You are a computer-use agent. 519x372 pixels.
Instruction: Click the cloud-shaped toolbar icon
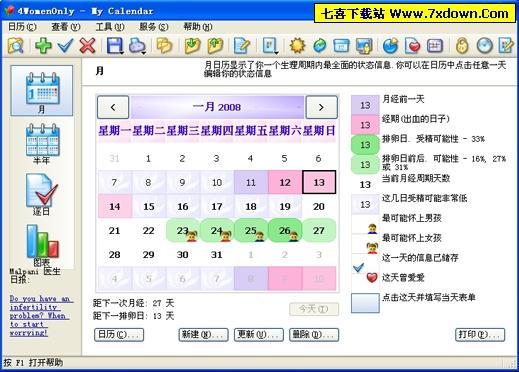tap(137, 45)
